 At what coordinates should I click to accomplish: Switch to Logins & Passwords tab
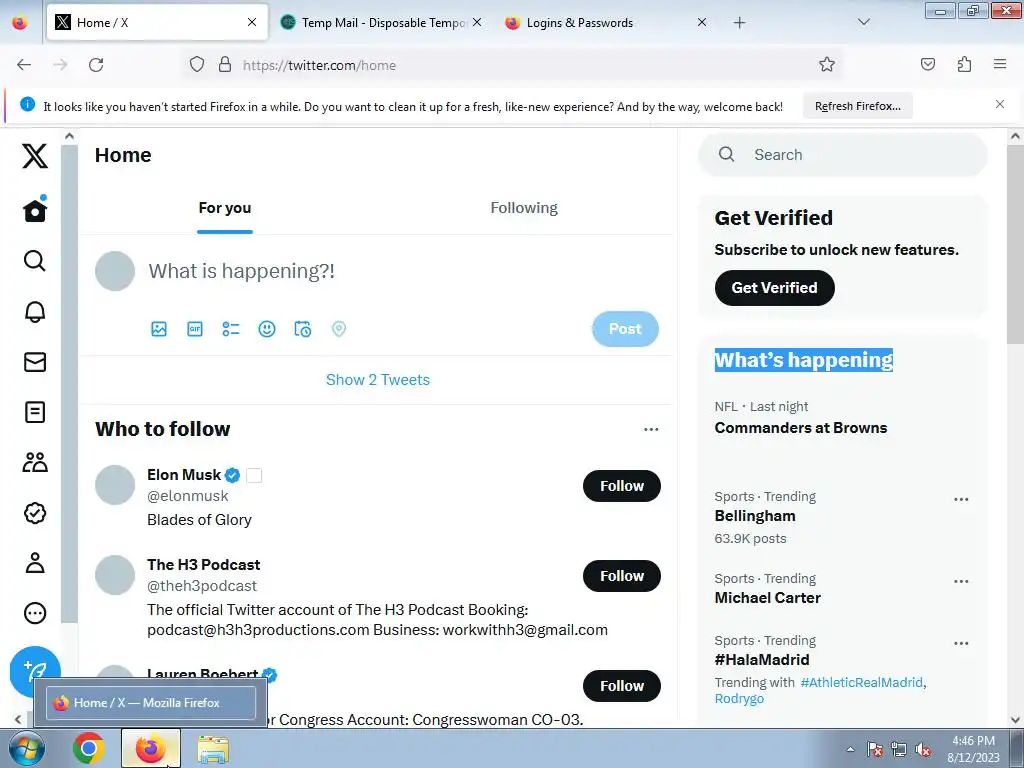pos(605,23)
